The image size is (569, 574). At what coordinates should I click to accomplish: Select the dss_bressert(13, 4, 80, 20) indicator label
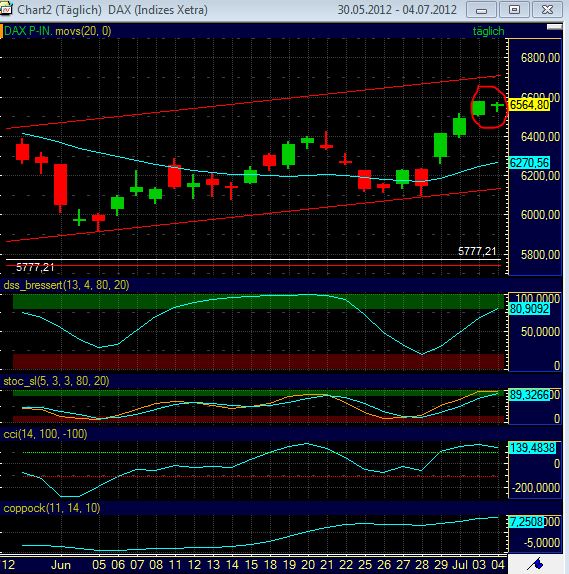pos(66,285)
